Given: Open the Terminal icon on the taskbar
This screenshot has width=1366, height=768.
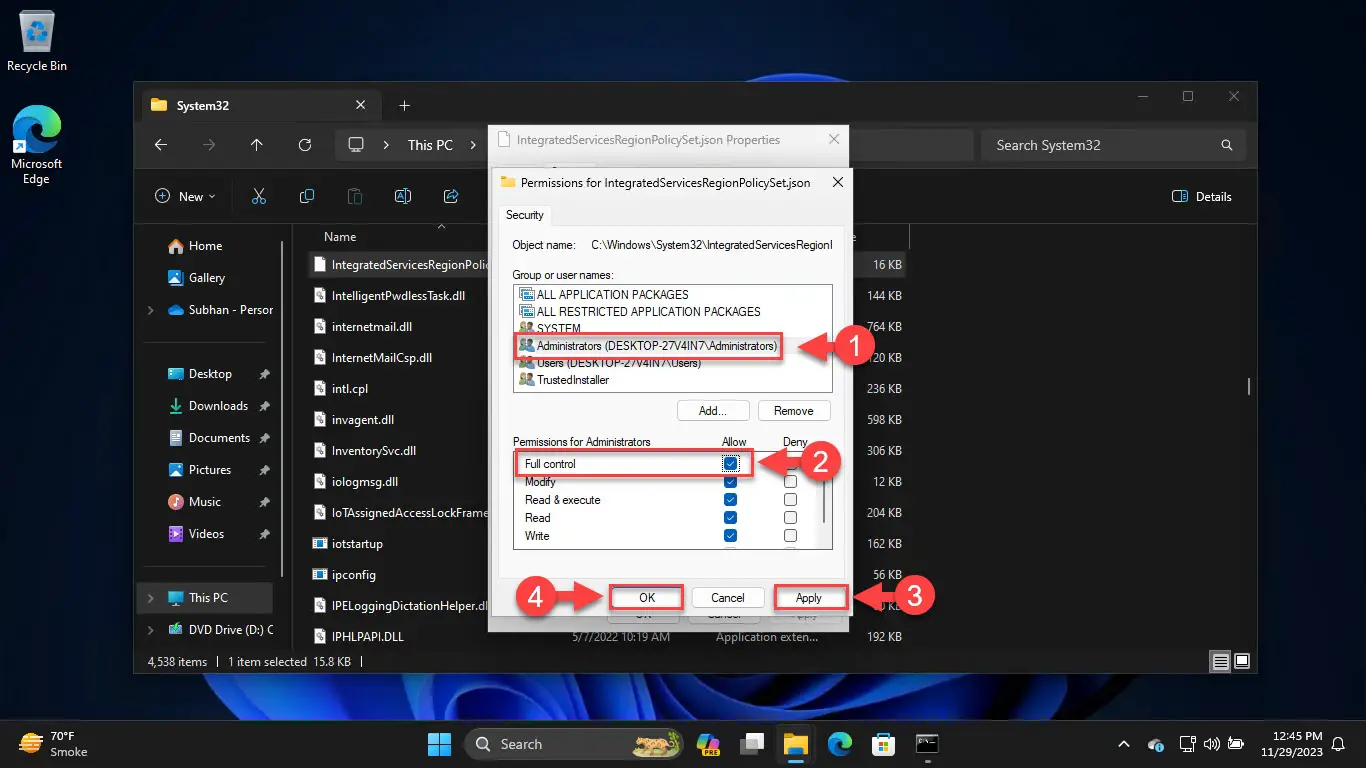Looking at the screenshot, I should click(x=927, y=744).
